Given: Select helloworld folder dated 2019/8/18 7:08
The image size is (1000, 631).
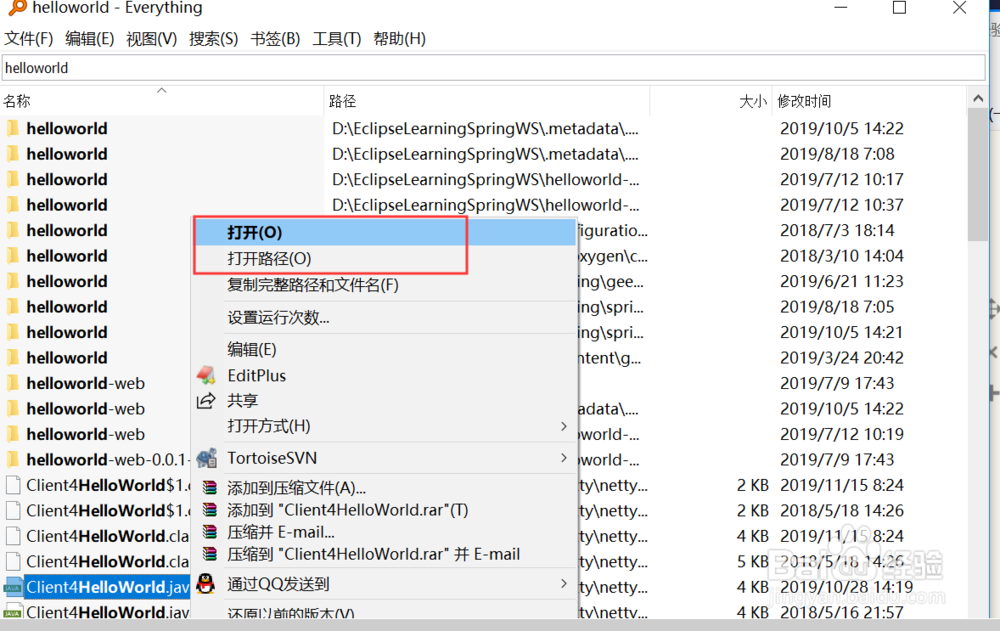Looking at the screenshot, I should coord(66,154).
